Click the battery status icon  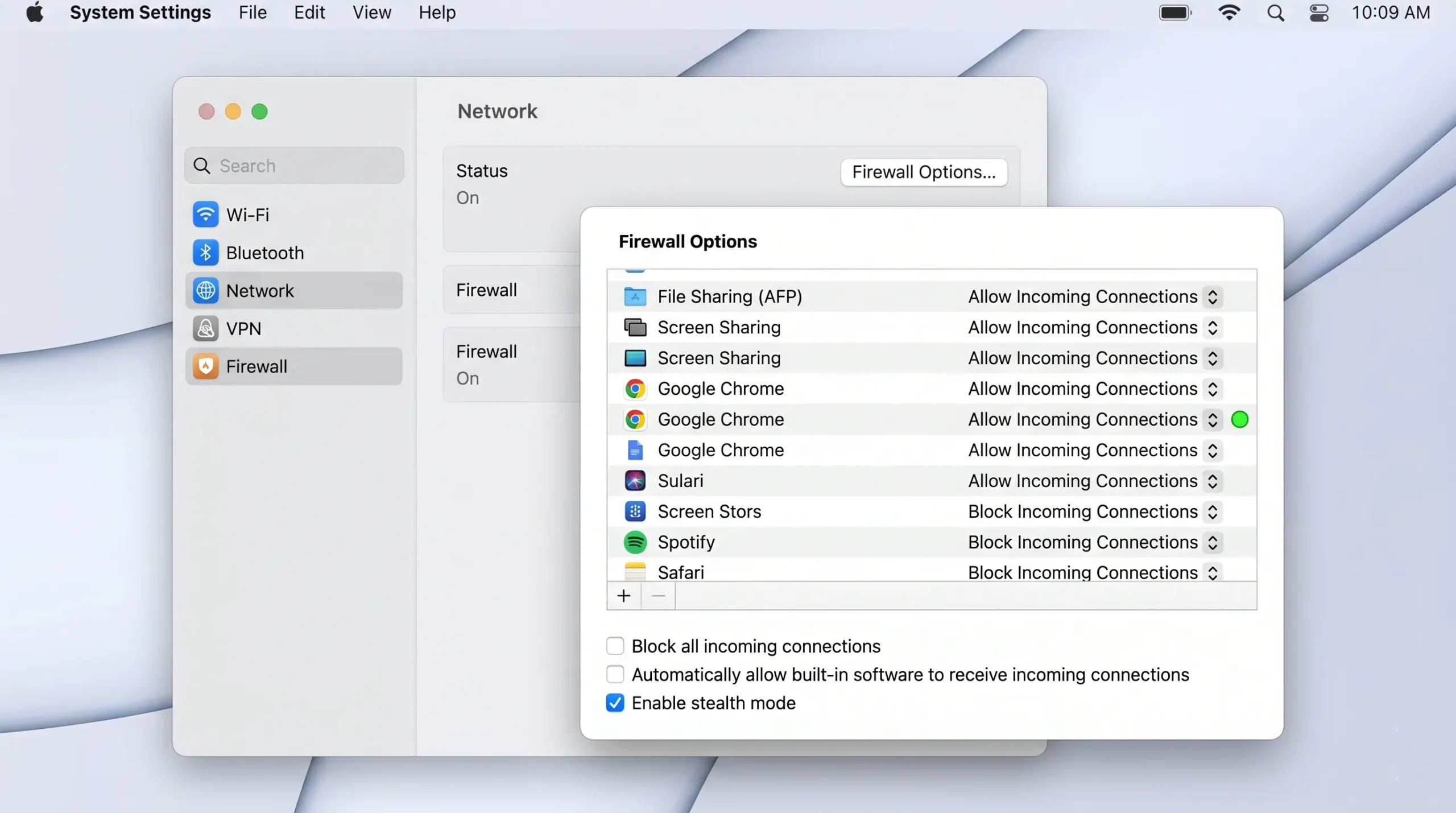(1175, 13)
